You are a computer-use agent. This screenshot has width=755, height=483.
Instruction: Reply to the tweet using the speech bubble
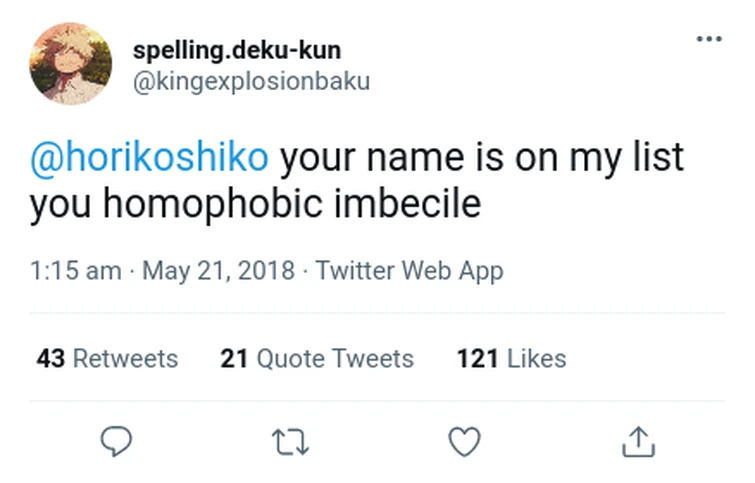[x=117, y=441]
